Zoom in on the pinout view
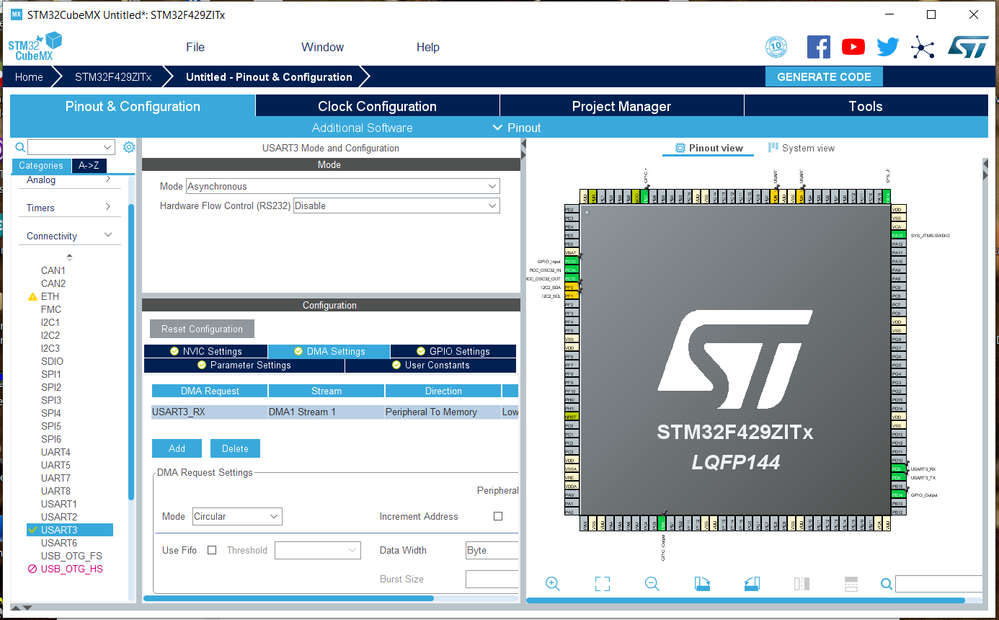Viewport: 999px width, 620px height. (552, 584)
